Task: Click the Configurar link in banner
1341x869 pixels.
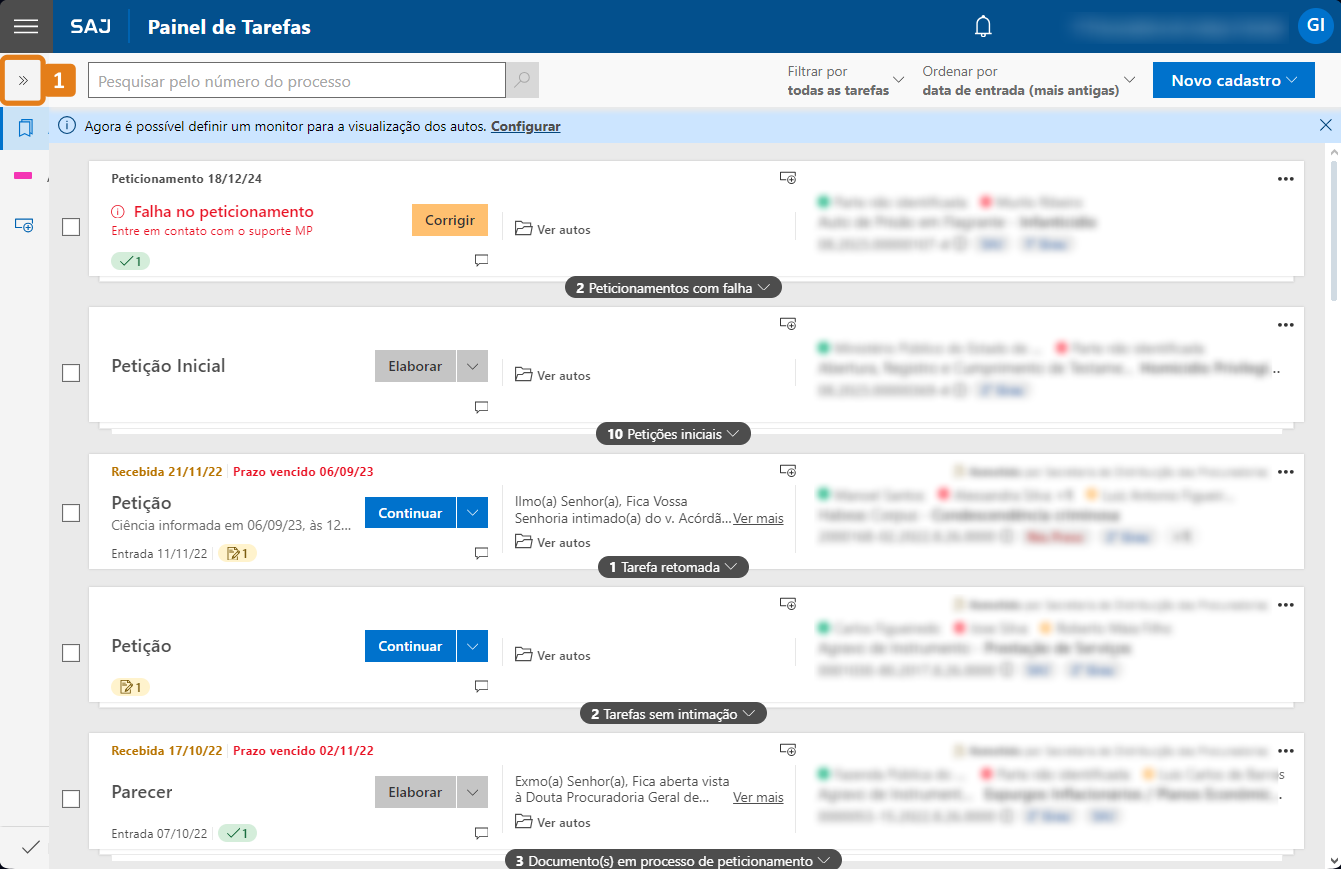Action: click(x=525, y=127)
